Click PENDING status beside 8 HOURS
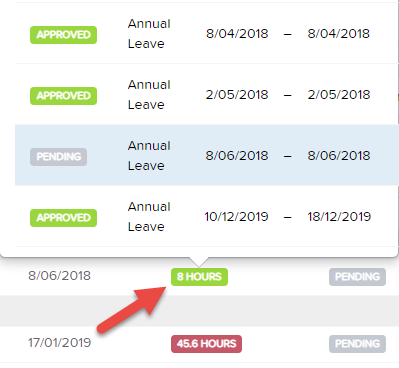This screenshot has width=399, height=368. point(357,277)
